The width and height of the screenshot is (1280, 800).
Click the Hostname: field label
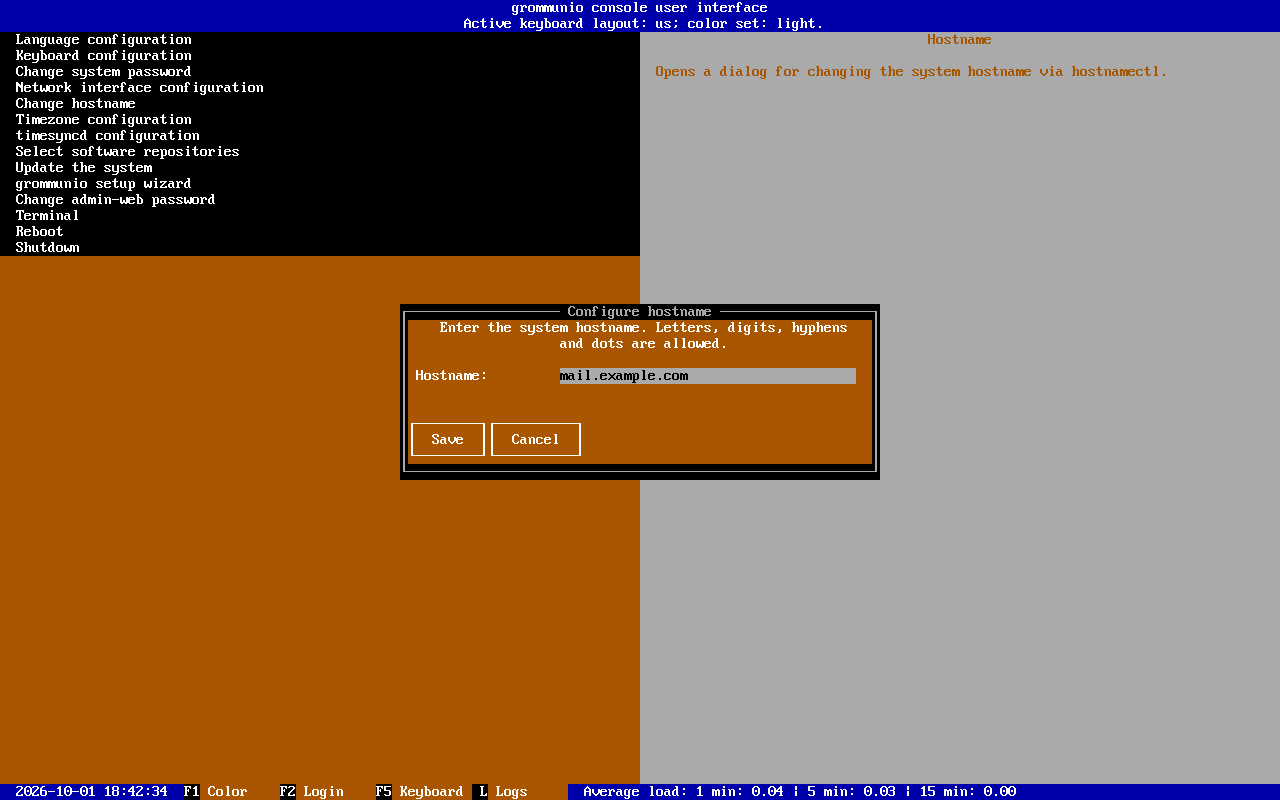click(x=451, y=376)
